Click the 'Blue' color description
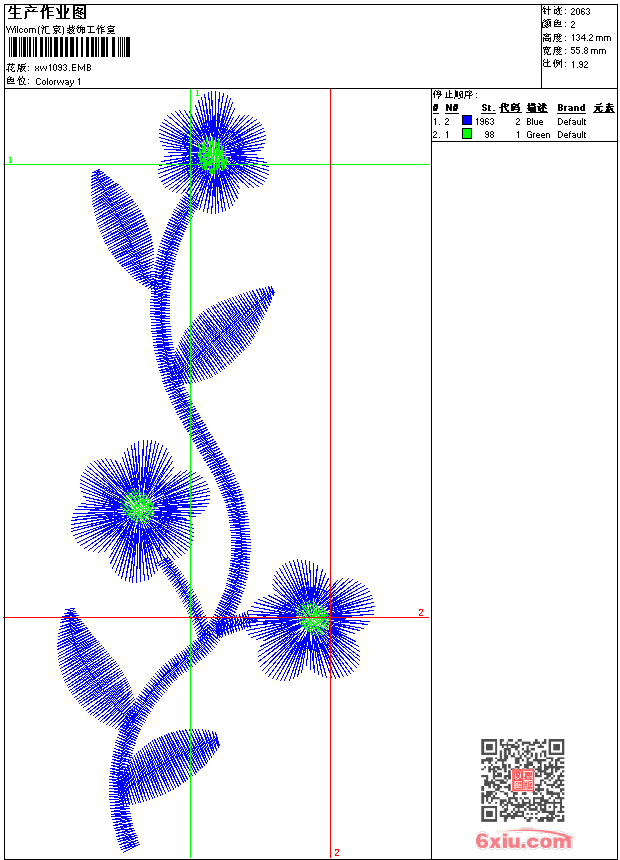The image size is (620, 860). pos(535,122)
